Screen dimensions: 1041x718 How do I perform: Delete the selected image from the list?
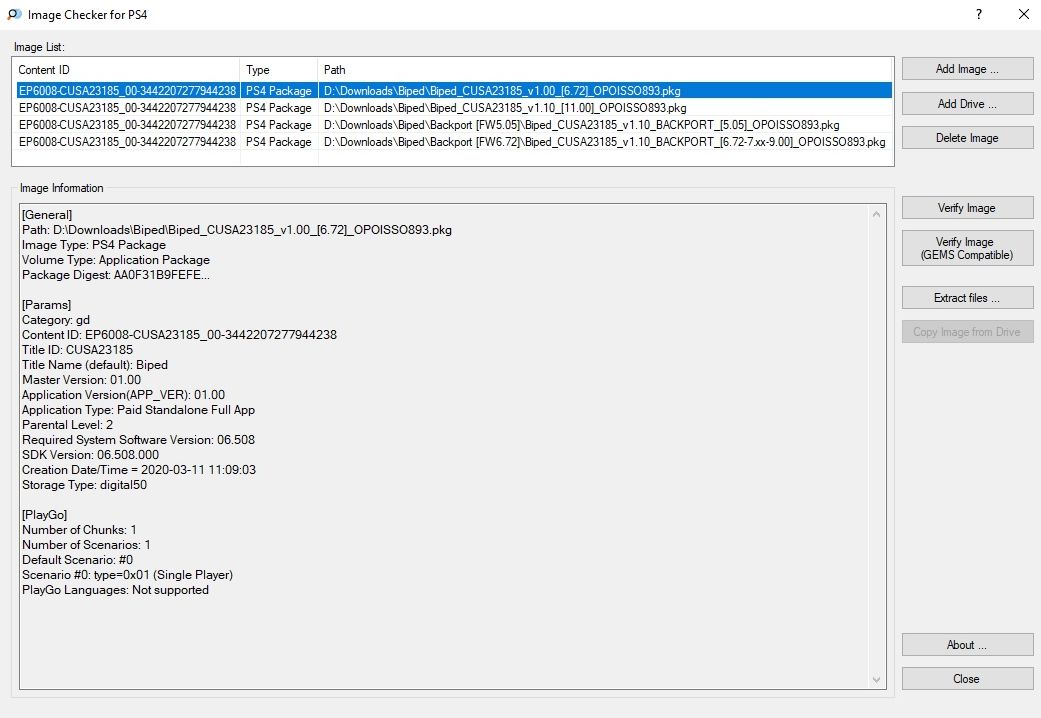[967, 137]
